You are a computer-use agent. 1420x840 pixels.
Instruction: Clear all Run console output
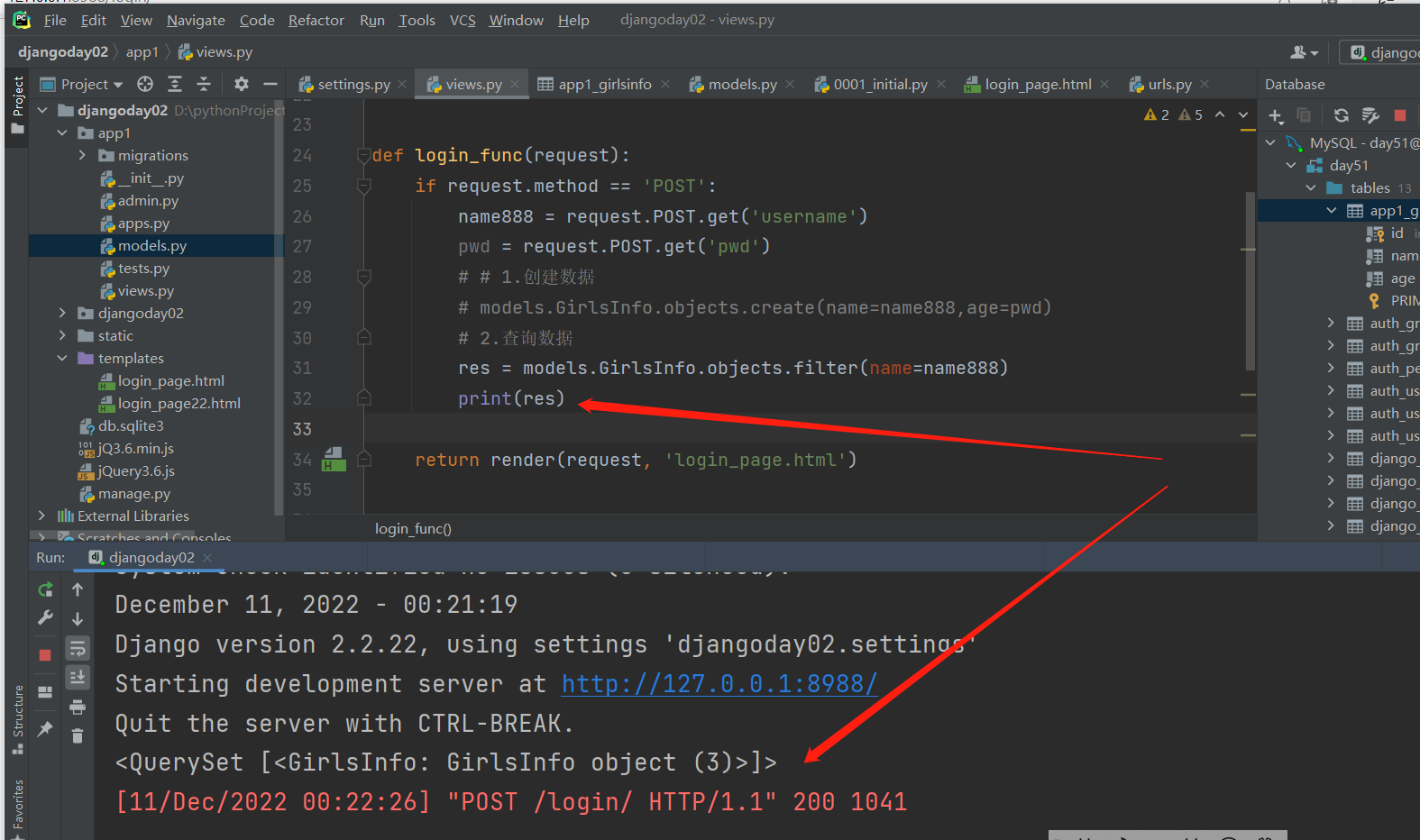(x=78, y=735)
